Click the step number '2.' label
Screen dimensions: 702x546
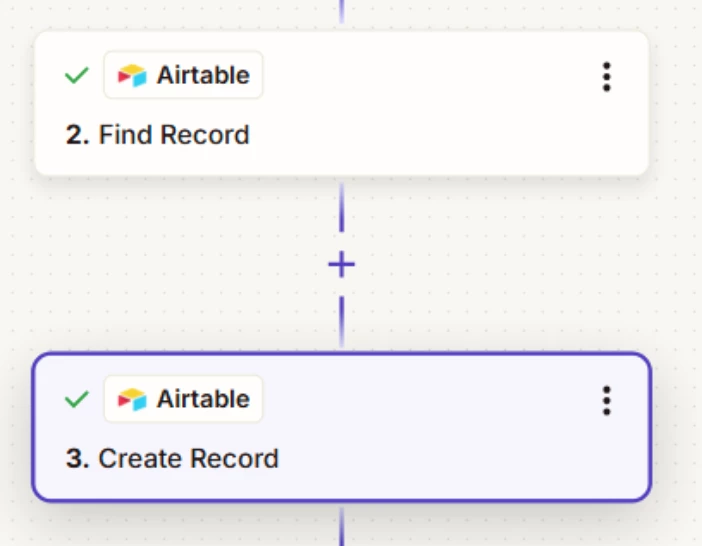[77, 135]
